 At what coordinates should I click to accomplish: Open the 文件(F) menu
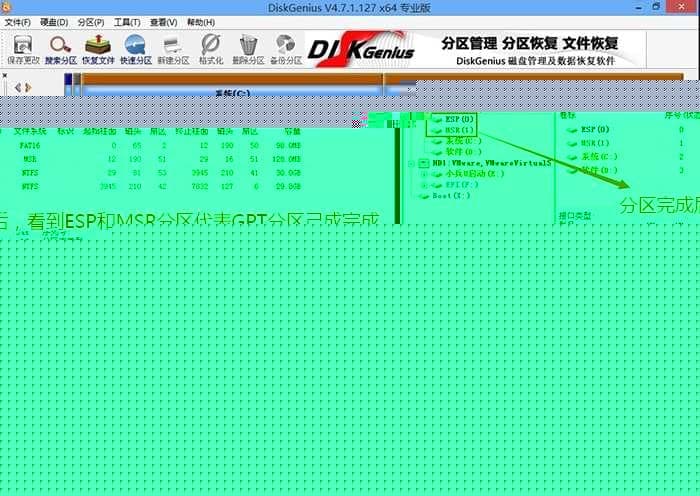pyautogui.click(x=17, y=22)
